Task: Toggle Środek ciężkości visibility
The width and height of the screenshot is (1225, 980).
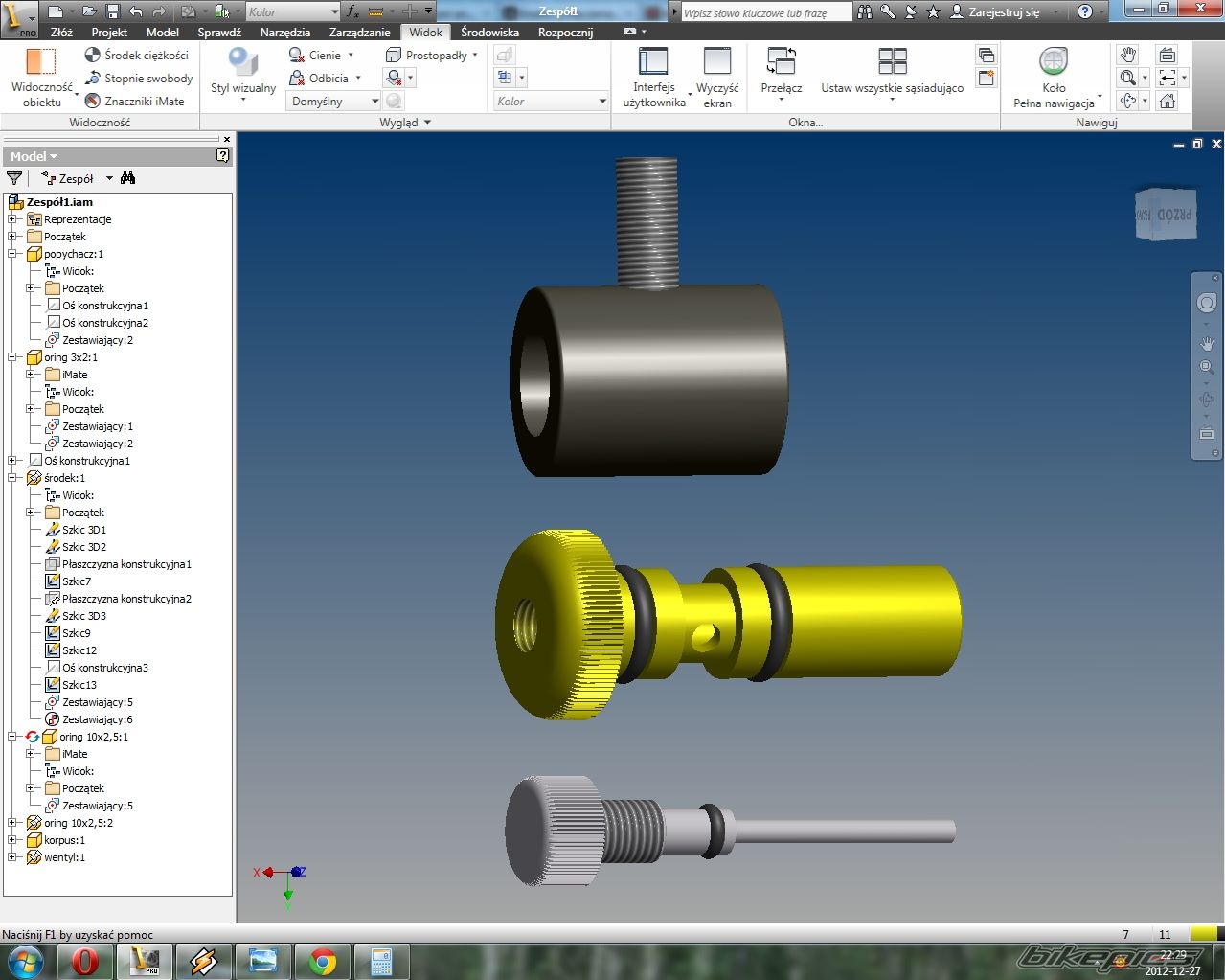Action: click(x=137, y=55)
